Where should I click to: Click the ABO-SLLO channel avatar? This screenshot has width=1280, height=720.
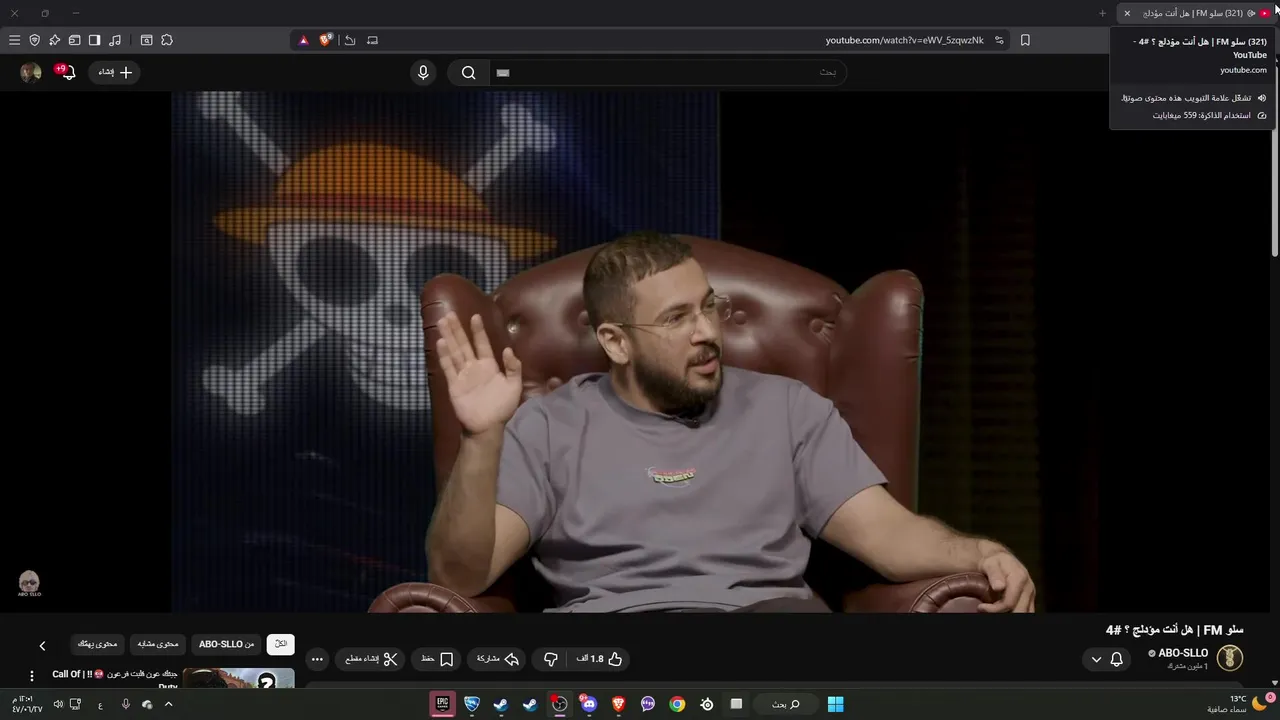1229,657
